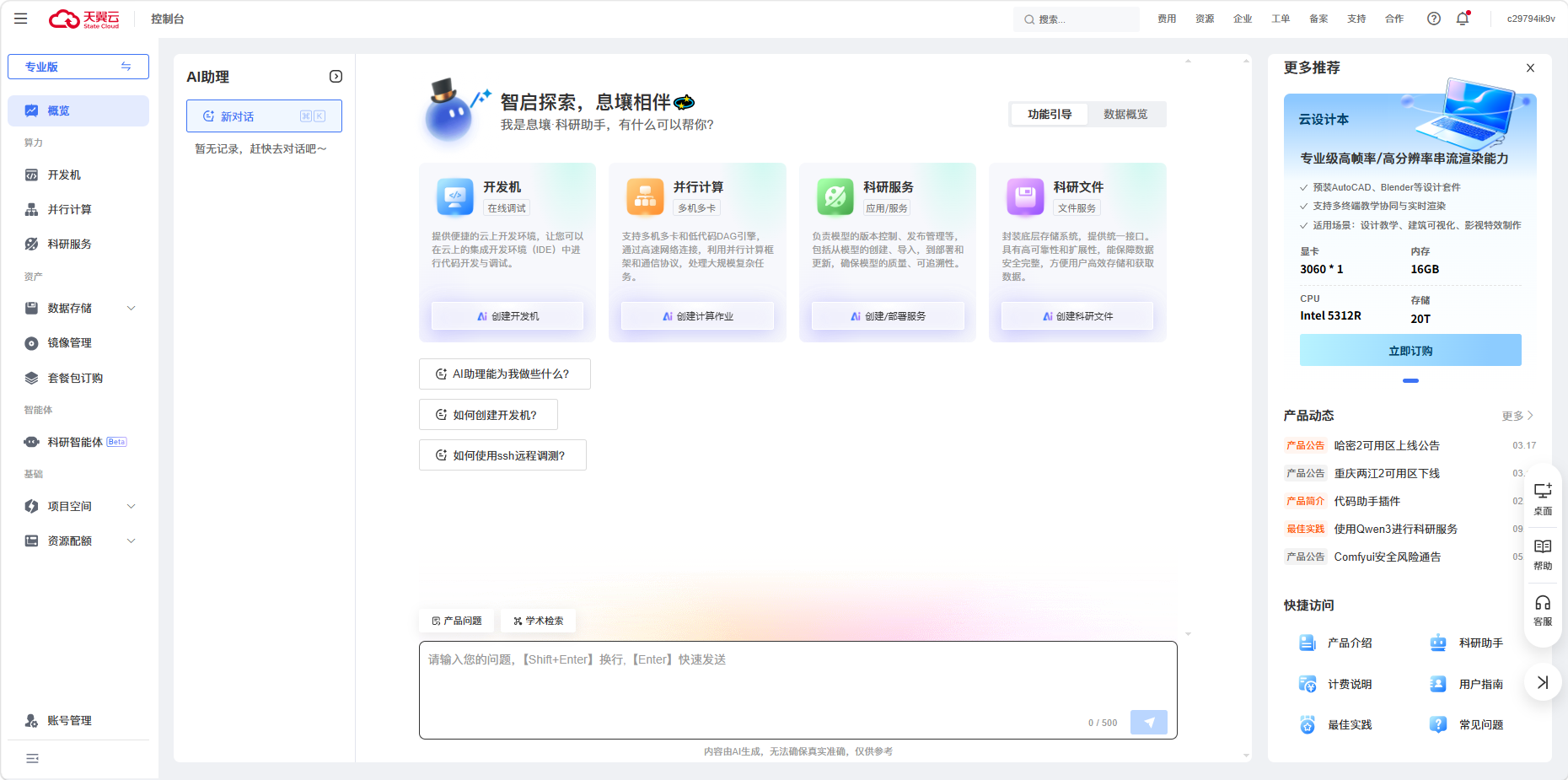Click the notification bell icon
Viewport: 1568px width, 780px height.
[1463, 19]
